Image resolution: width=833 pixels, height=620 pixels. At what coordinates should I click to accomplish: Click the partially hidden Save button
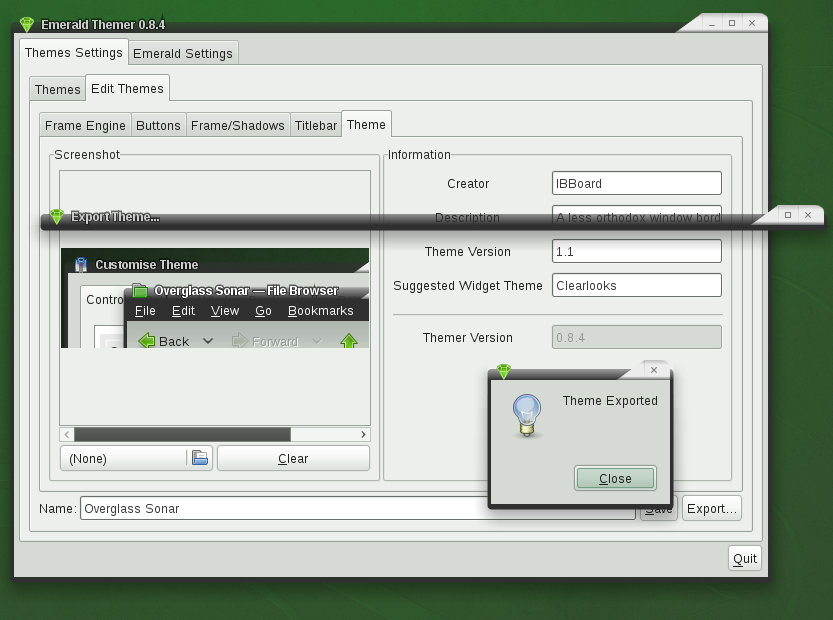[x=659, y=512]
